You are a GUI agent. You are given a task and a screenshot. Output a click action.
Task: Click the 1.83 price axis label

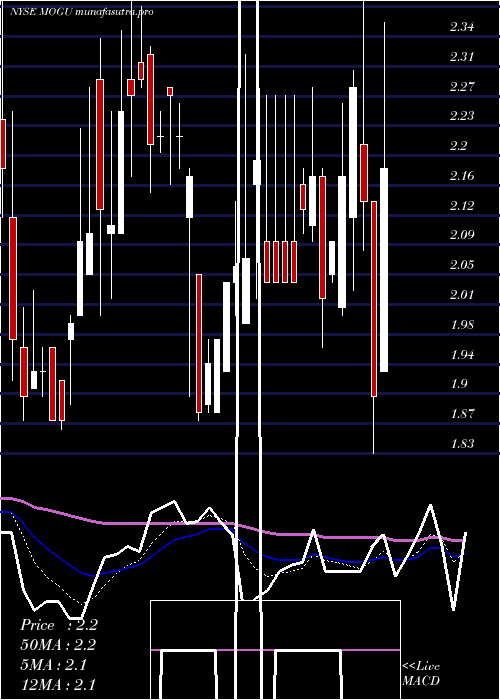(462, 443)
